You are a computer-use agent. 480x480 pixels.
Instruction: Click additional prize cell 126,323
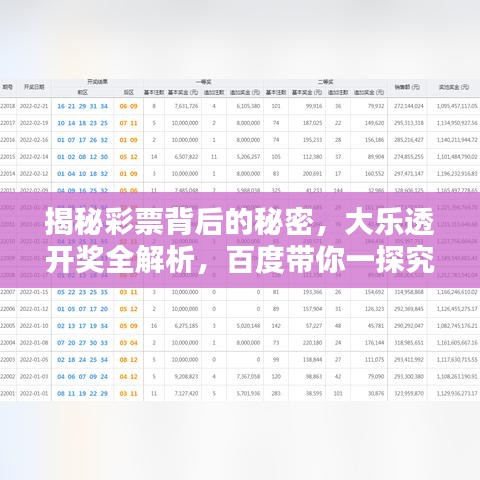pyautogui.click(x=375, y=309)
